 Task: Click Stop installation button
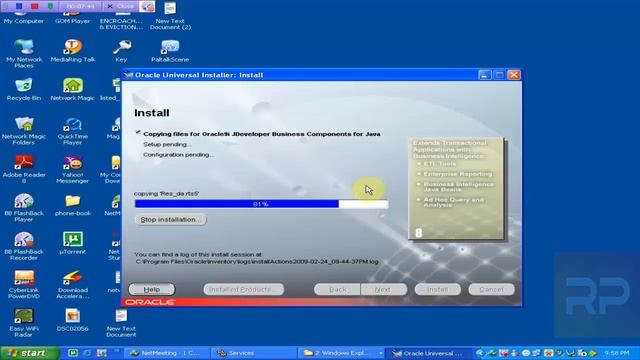171,220
